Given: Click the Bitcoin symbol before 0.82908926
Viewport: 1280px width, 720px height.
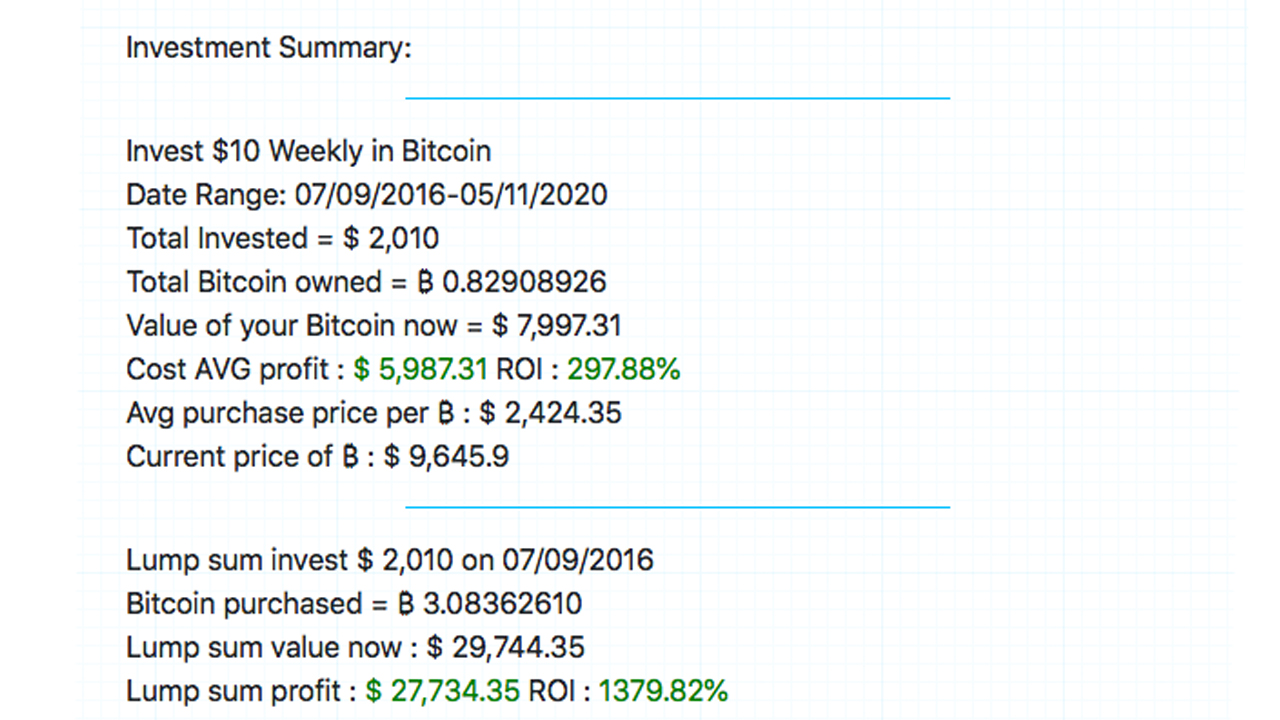Looking at the screenshot, I should [x=426, y=281].
